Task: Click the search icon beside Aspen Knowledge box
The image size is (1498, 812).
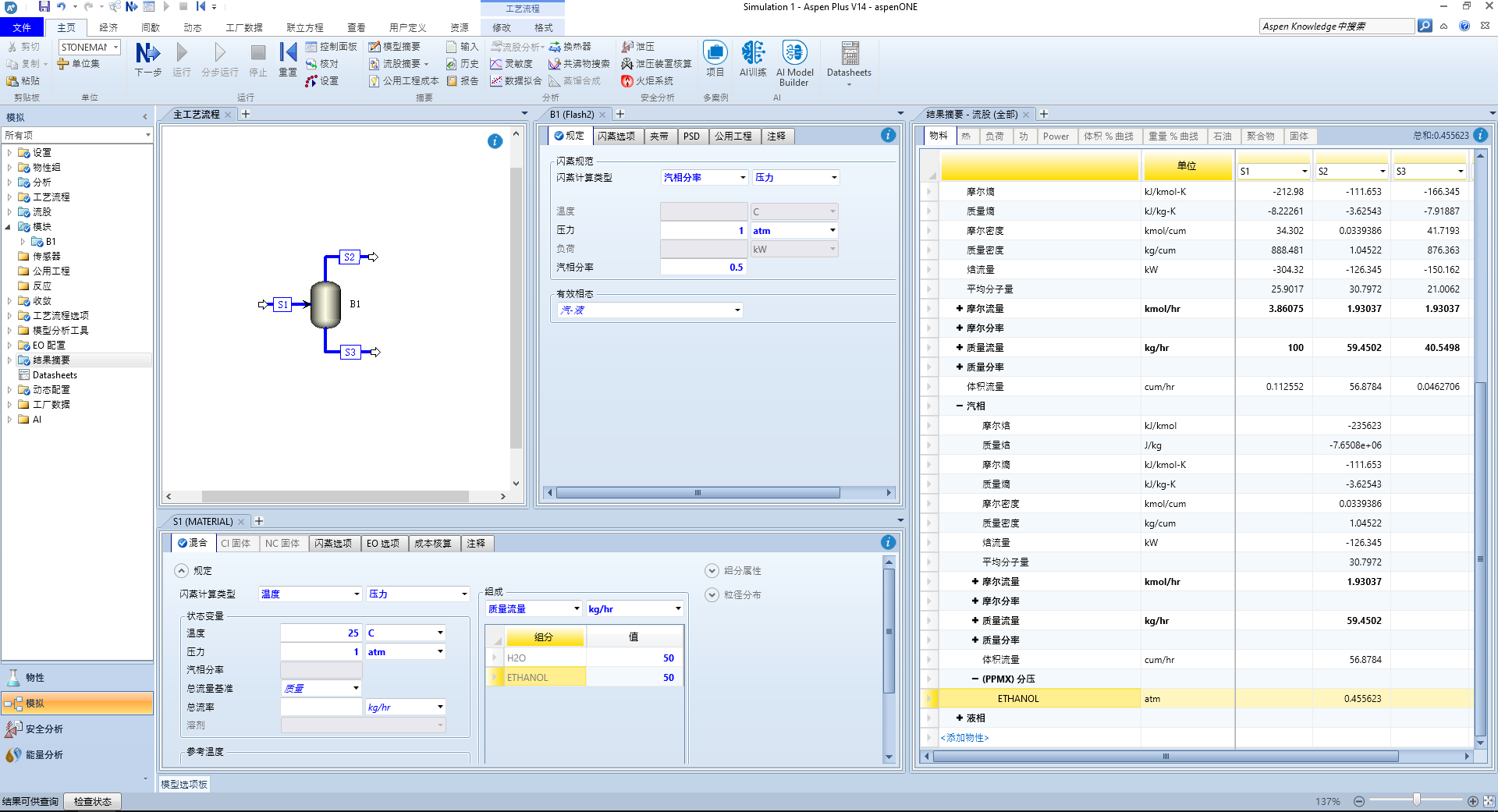Action: pyautogui.click(x=1425, y=26)
